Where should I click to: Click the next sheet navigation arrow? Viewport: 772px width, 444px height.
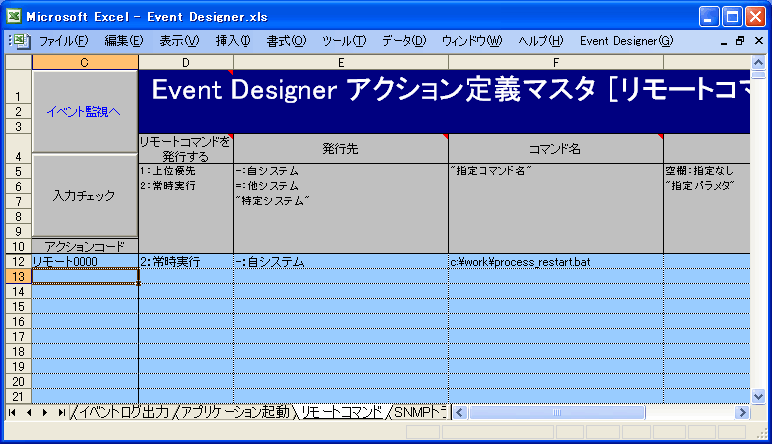pyautogui.click(x=45, y=412)
